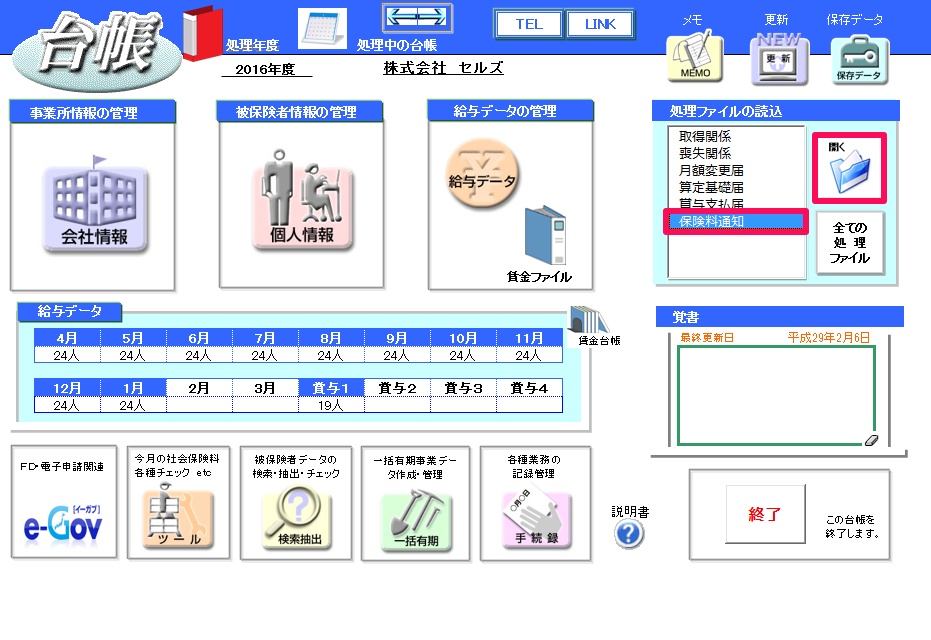Click the 更新 NEW update icon
The image size is (931, 640).
[x=778, y=58]
